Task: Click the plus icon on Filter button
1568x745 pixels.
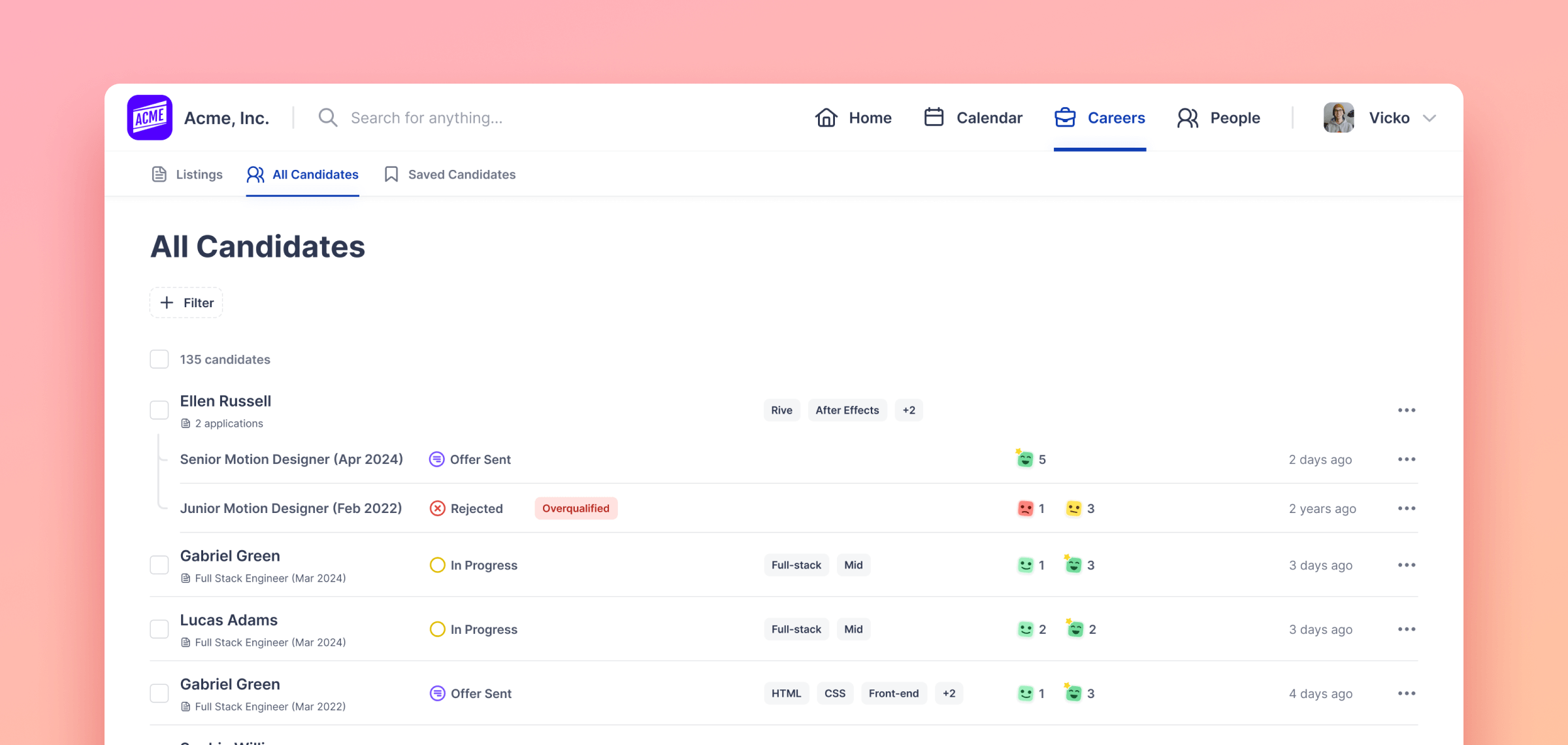Action: click(x=167, y=303)
